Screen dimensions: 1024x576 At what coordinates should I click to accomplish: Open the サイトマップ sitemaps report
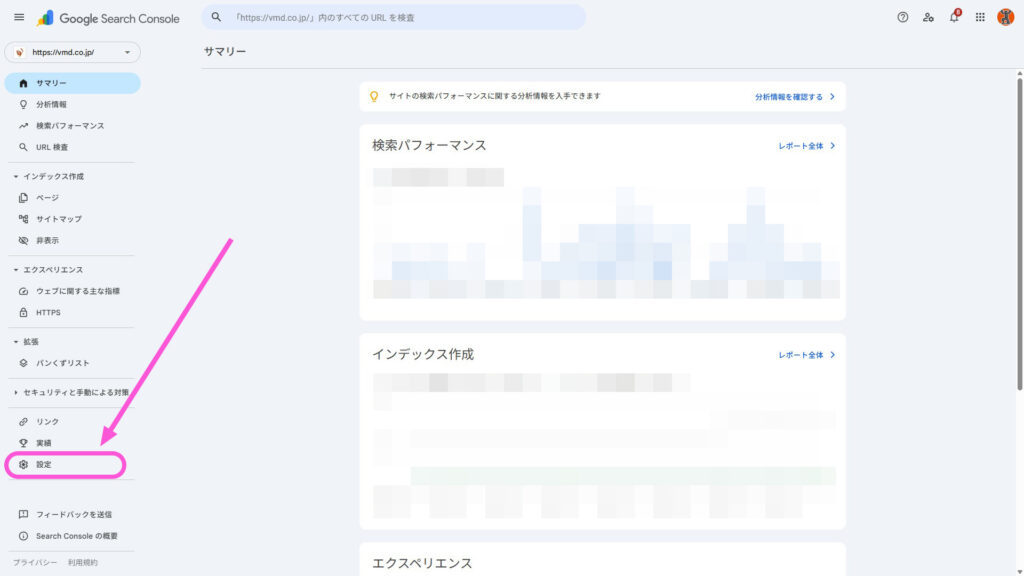click(57, 218)
